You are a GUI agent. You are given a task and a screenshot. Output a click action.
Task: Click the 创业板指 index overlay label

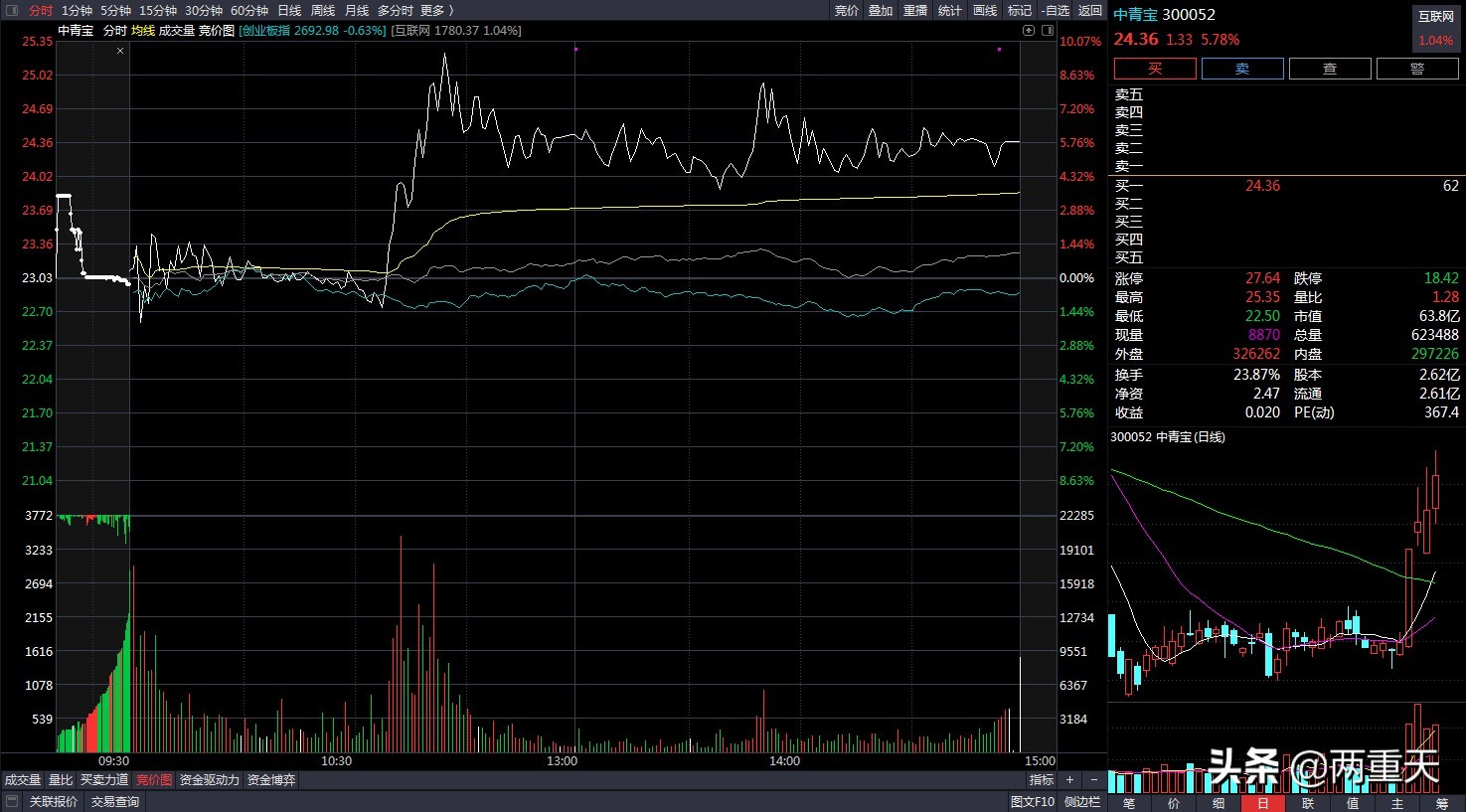pyautogui.click(x=312, y=31)
